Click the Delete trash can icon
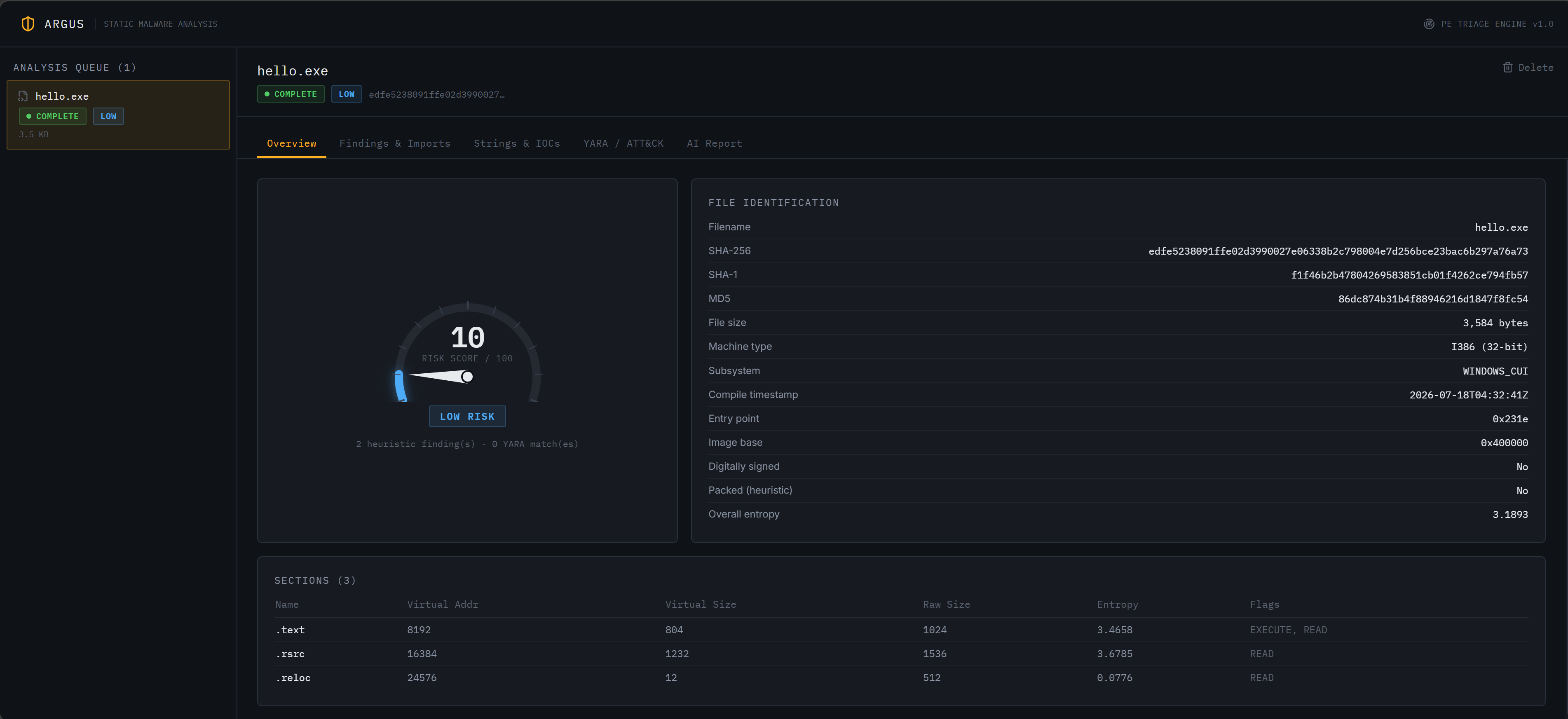1568x719 pixels. [1507, 68]
